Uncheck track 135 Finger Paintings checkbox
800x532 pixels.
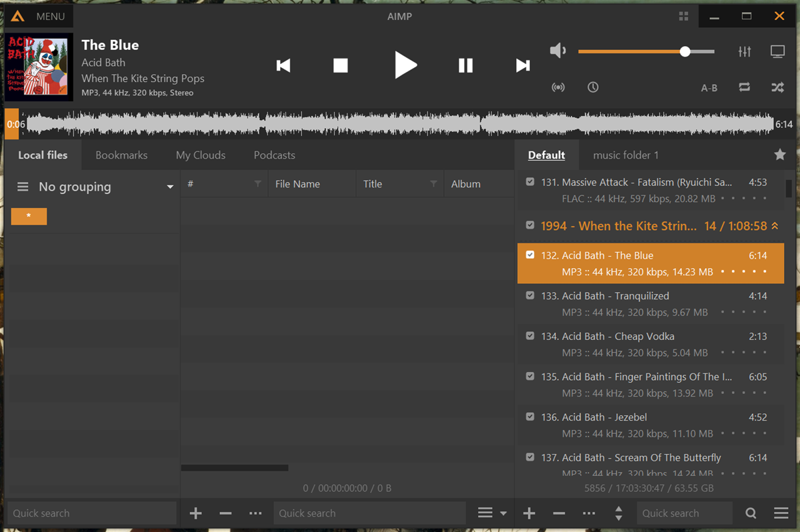coord(530,376)
